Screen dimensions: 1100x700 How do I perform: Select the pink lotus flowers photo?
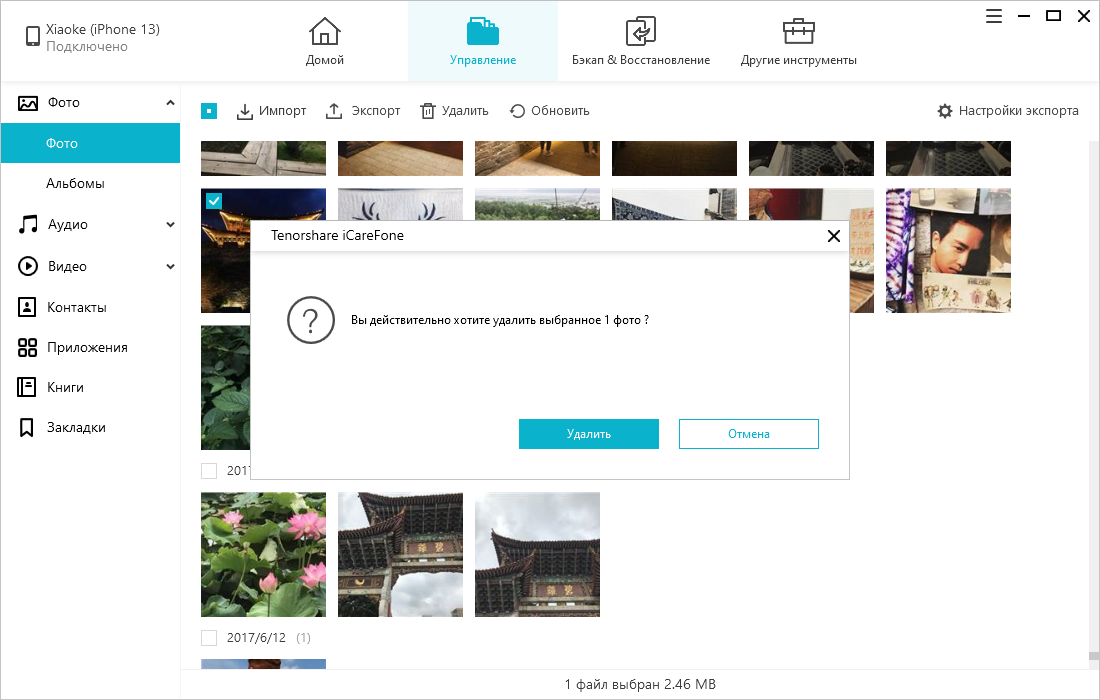click(263, 555)
